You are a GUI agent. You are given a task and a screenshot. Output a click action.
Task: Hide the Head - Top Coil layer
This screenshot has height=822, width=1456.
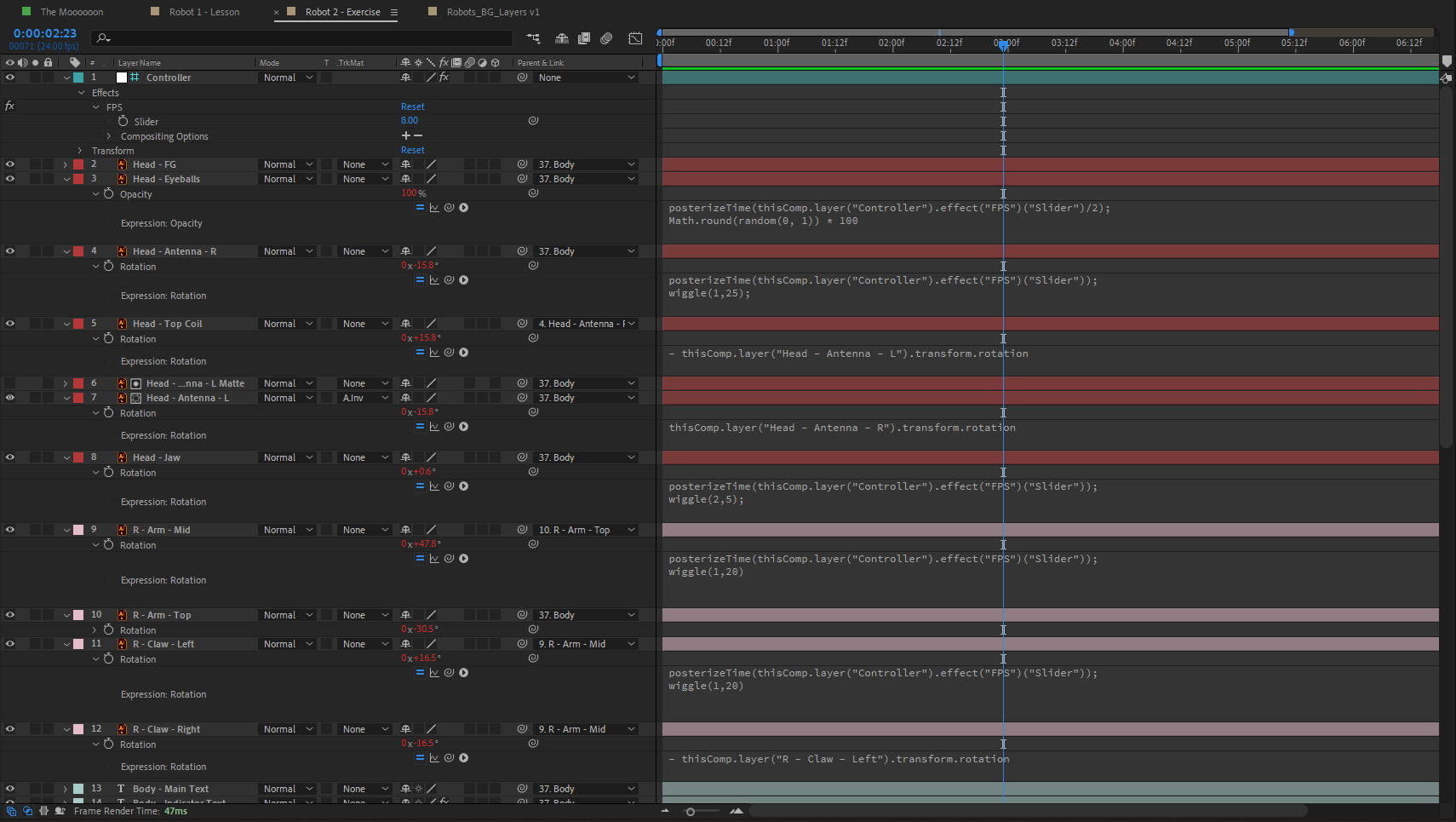point(10,324)
